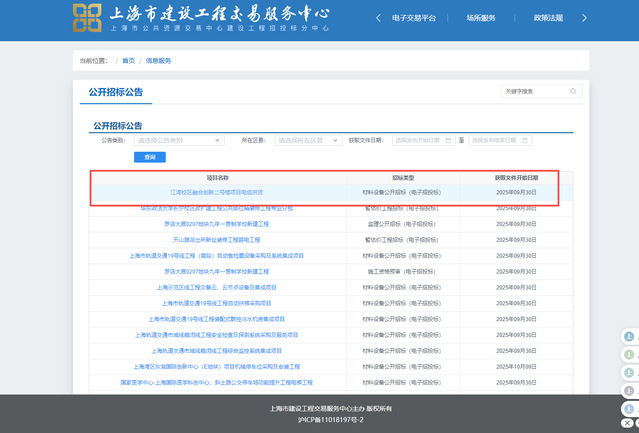Focus the 关键字搜索 search input

click(x=532, y=92)
